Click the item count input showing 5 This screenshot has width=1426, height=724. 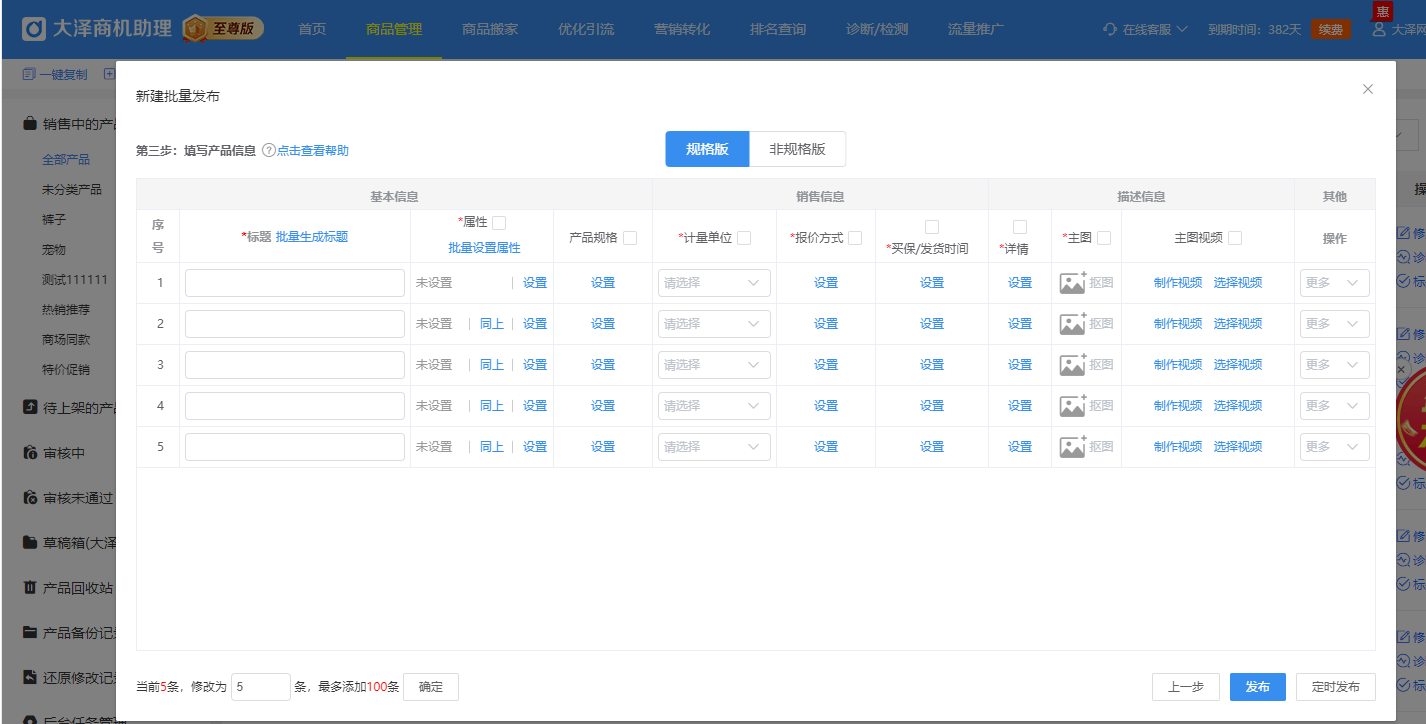tap(261, 687)
